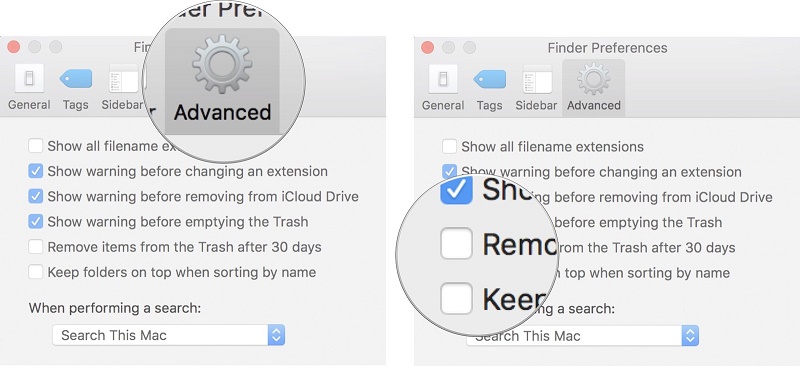Open Sidebar icon in left Finder Preferences

pos(123,80)
